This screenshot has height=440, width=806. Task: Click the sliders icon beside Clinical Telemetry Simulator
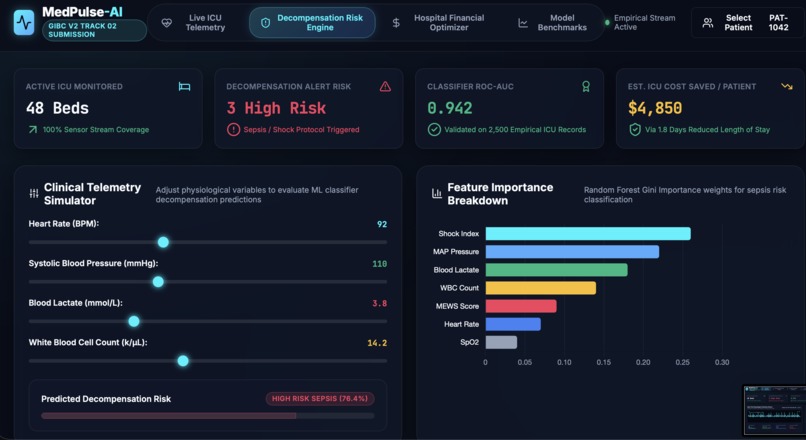point(34,194)
